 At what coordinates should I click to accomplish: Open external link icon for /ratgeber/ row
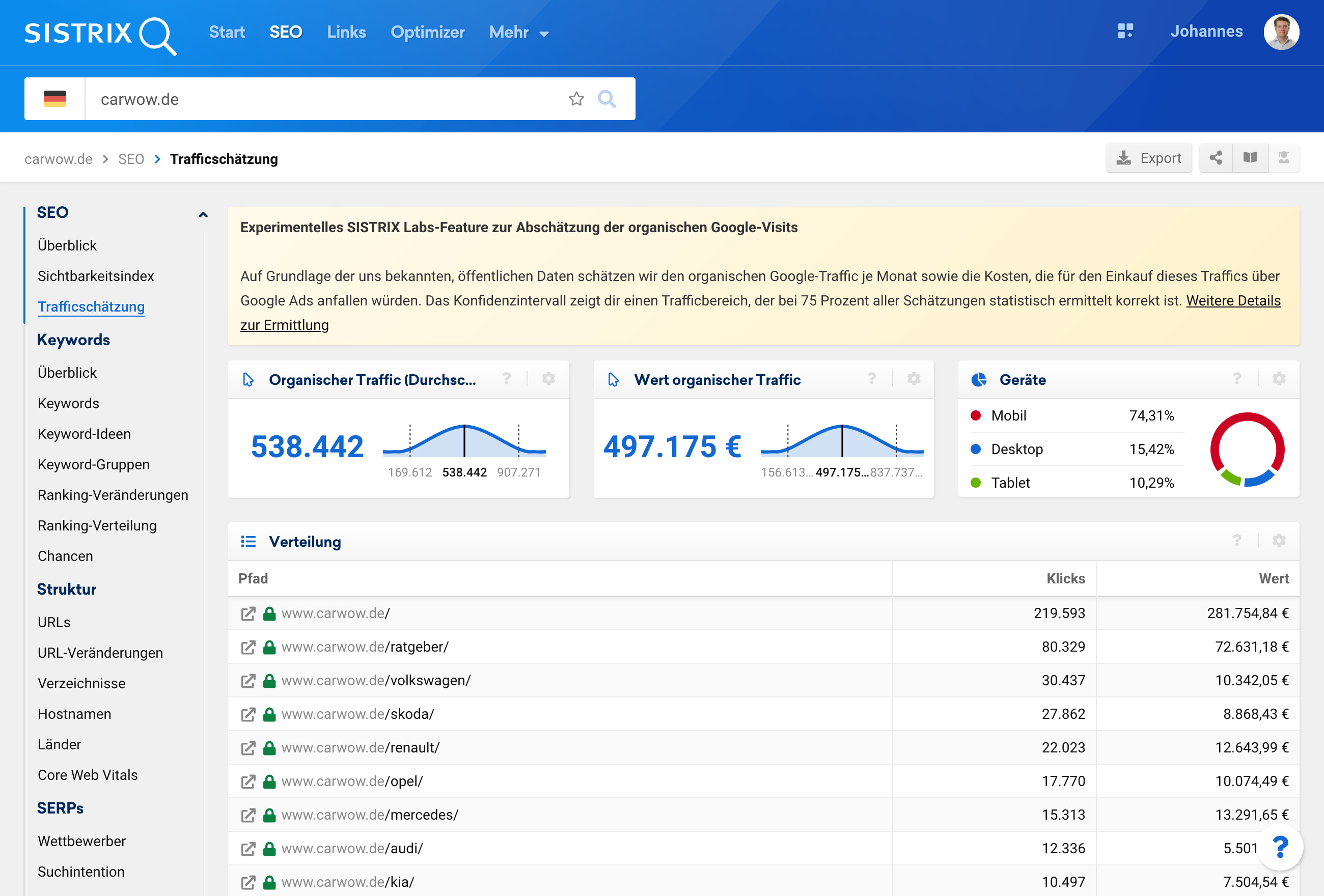pyautogui.click(x=248, y=647)
